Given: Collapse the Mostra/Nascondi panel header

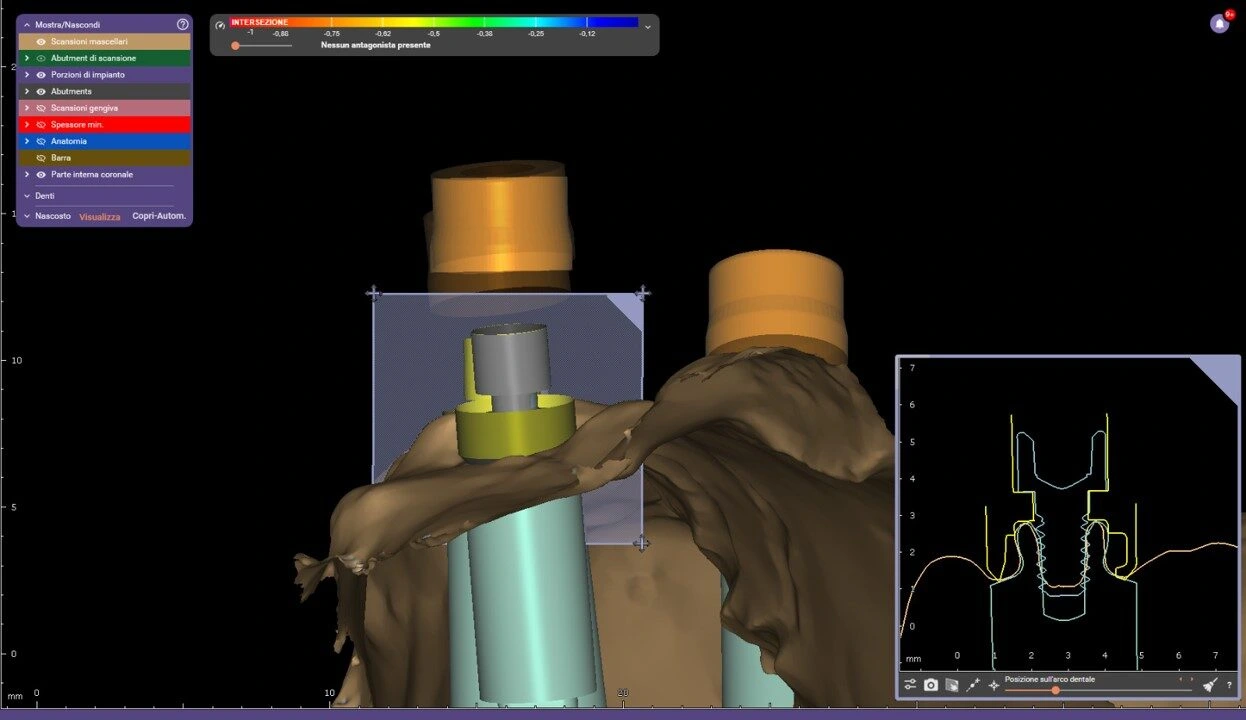Looking at the screenshot, I should click(x=27, y=24).
